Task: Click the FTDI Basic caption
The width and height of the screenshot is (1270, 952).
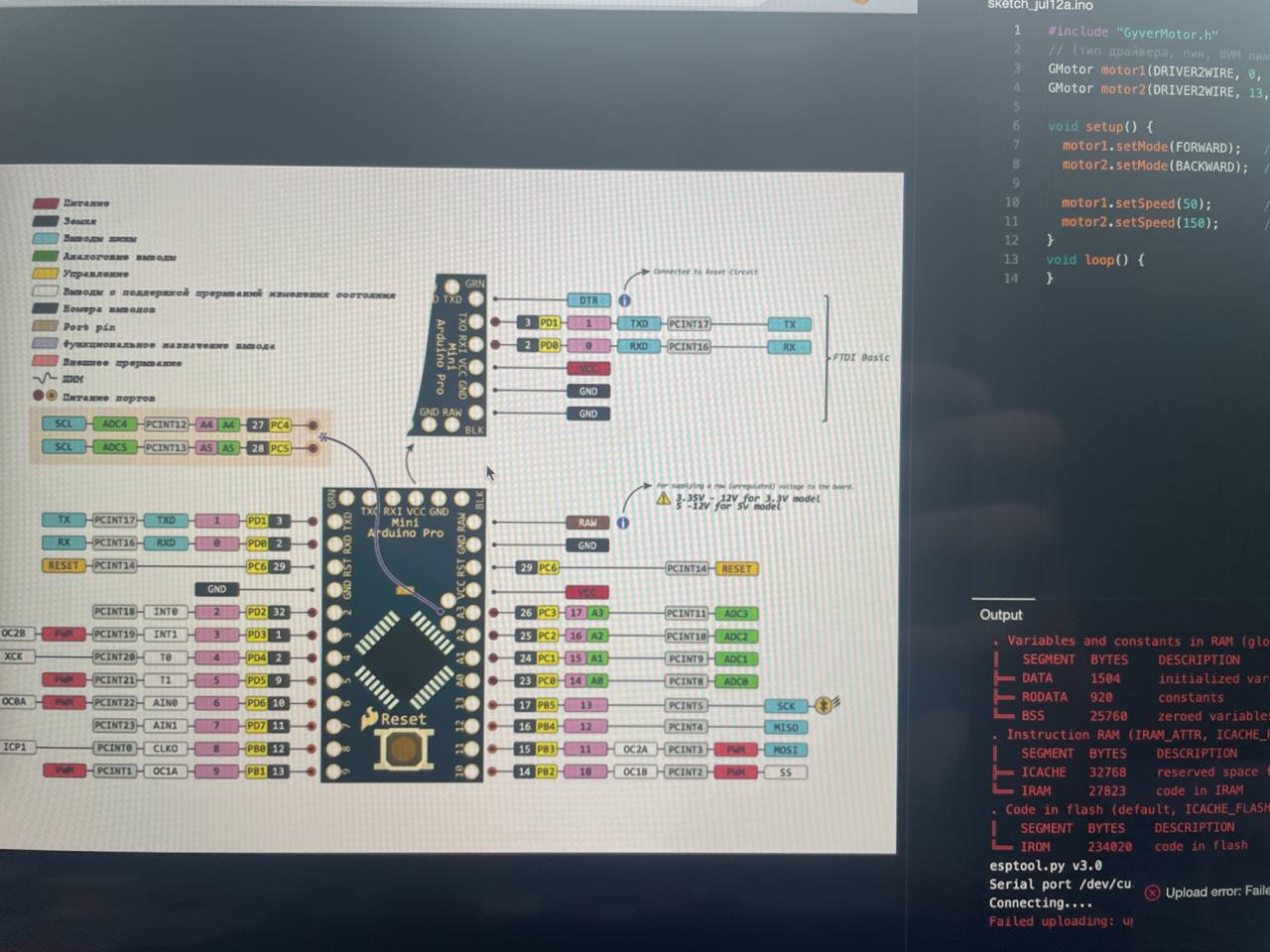Action: click(x=862, y=357)
